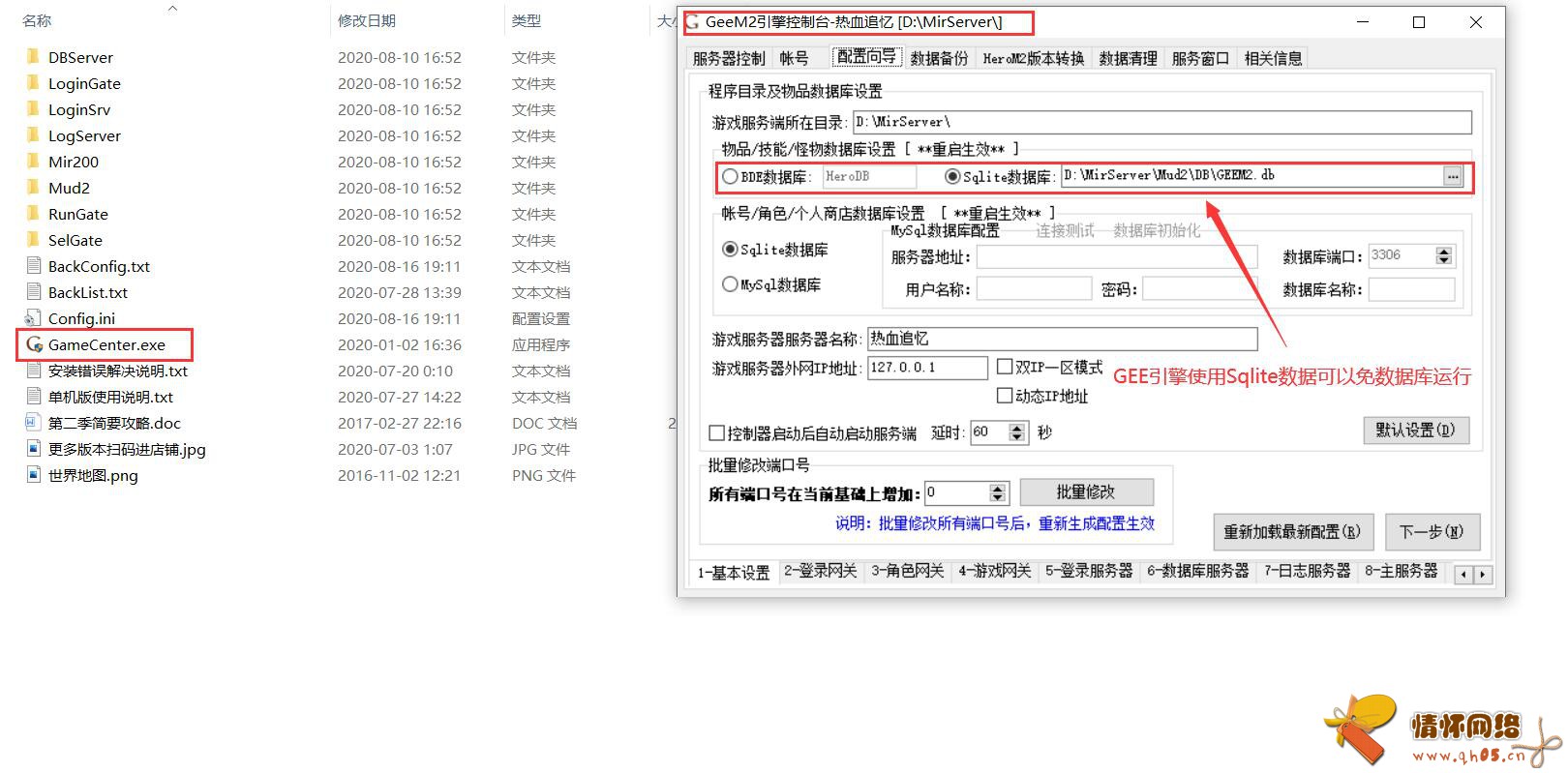Decrease the 延时 seconds spinner
The height and width of the screenshot is (773, 1568).
click(1016, 437)
